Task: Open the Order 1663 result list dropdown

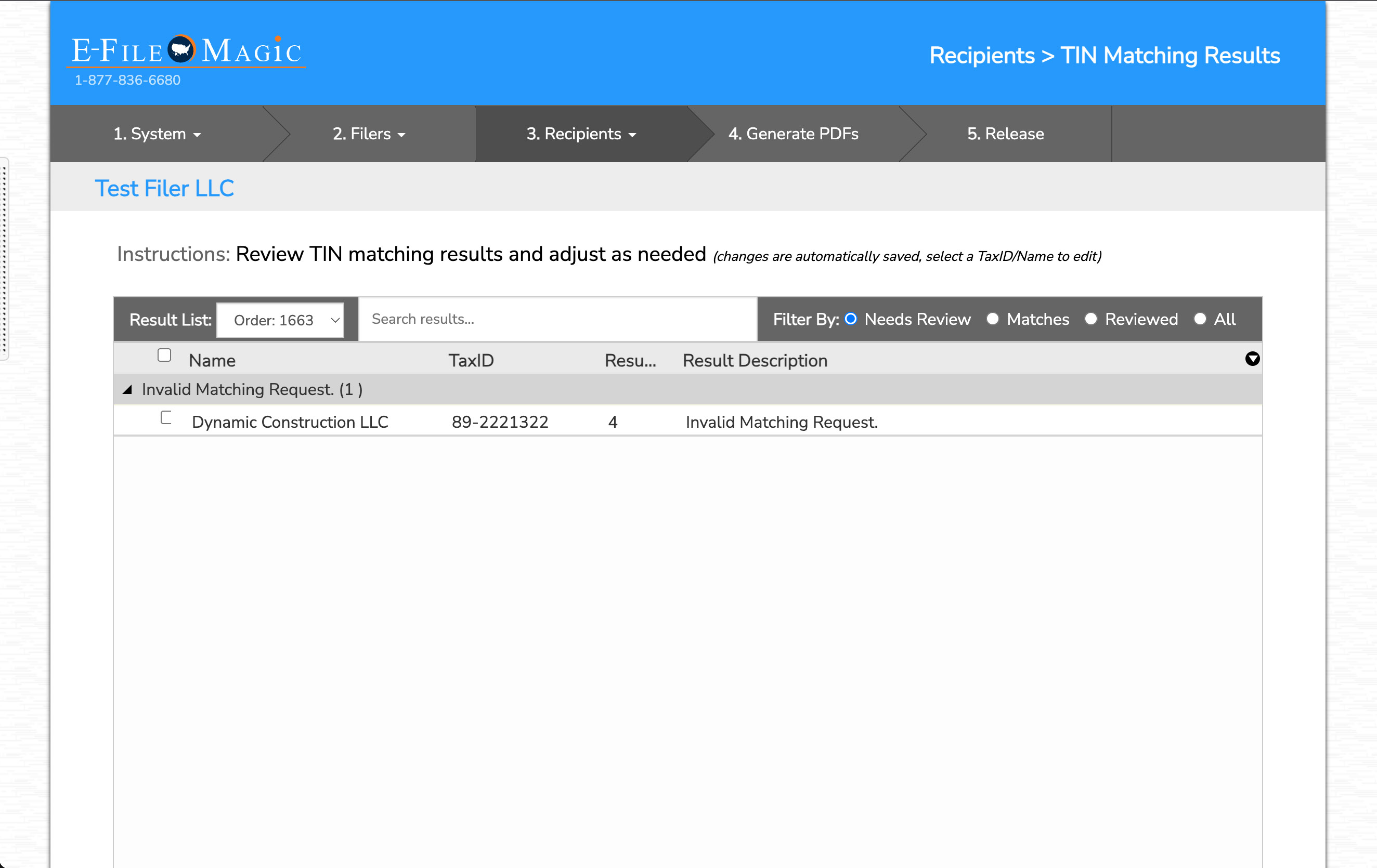Action: click(280, 320)
